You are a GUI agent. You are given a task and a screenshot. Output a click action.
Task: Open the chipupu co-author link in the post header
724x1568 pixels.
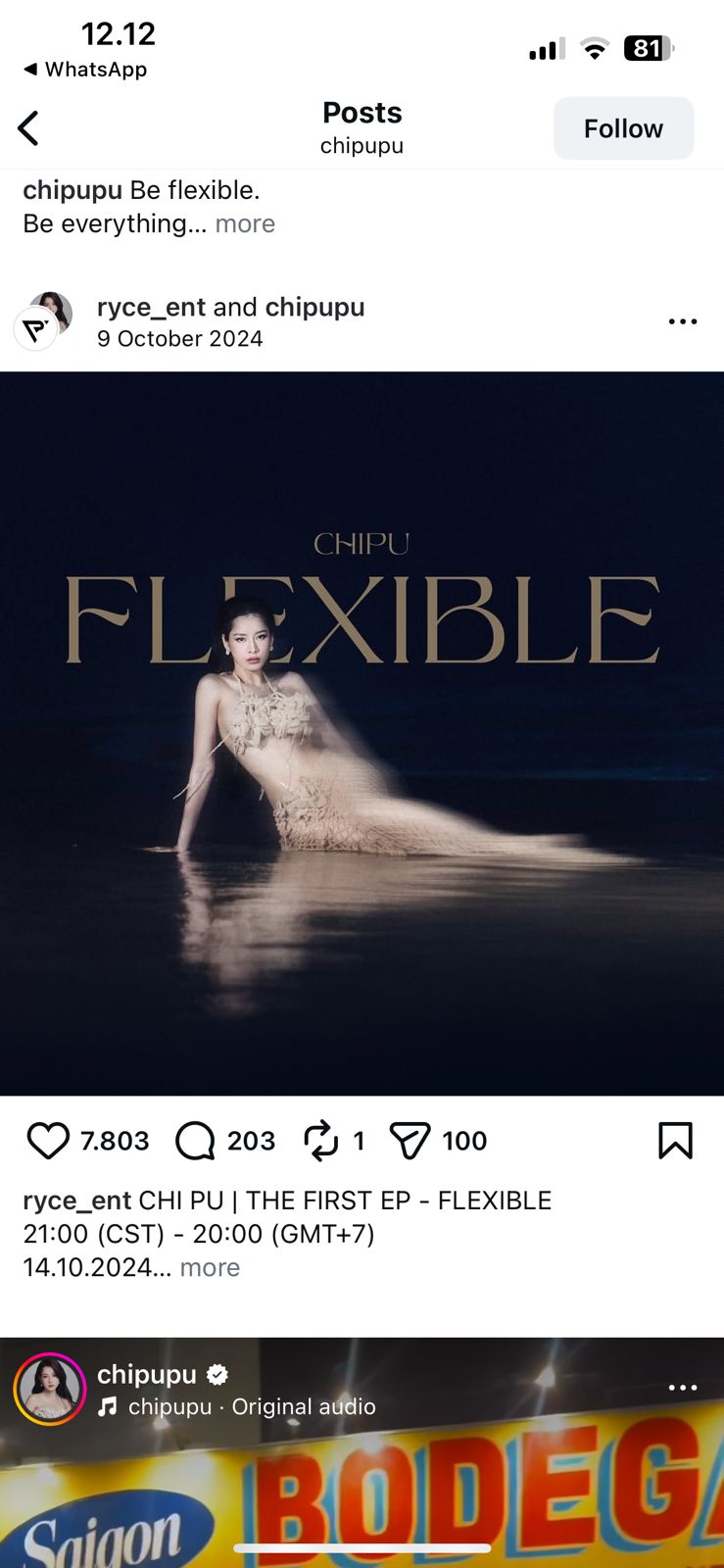pos(314,307)
